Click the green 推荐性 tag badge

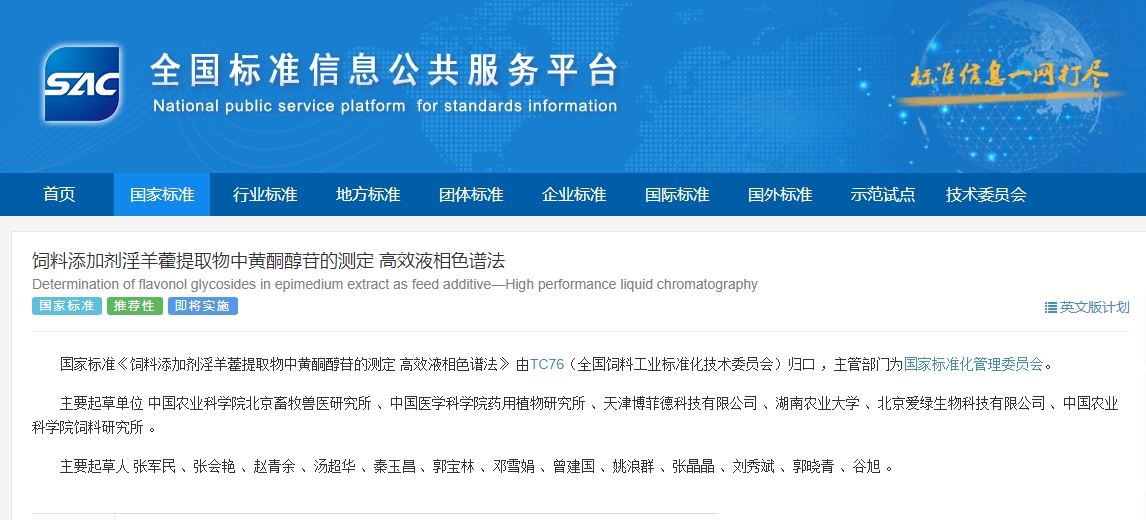pyautogui.click(x=135, y=306)
